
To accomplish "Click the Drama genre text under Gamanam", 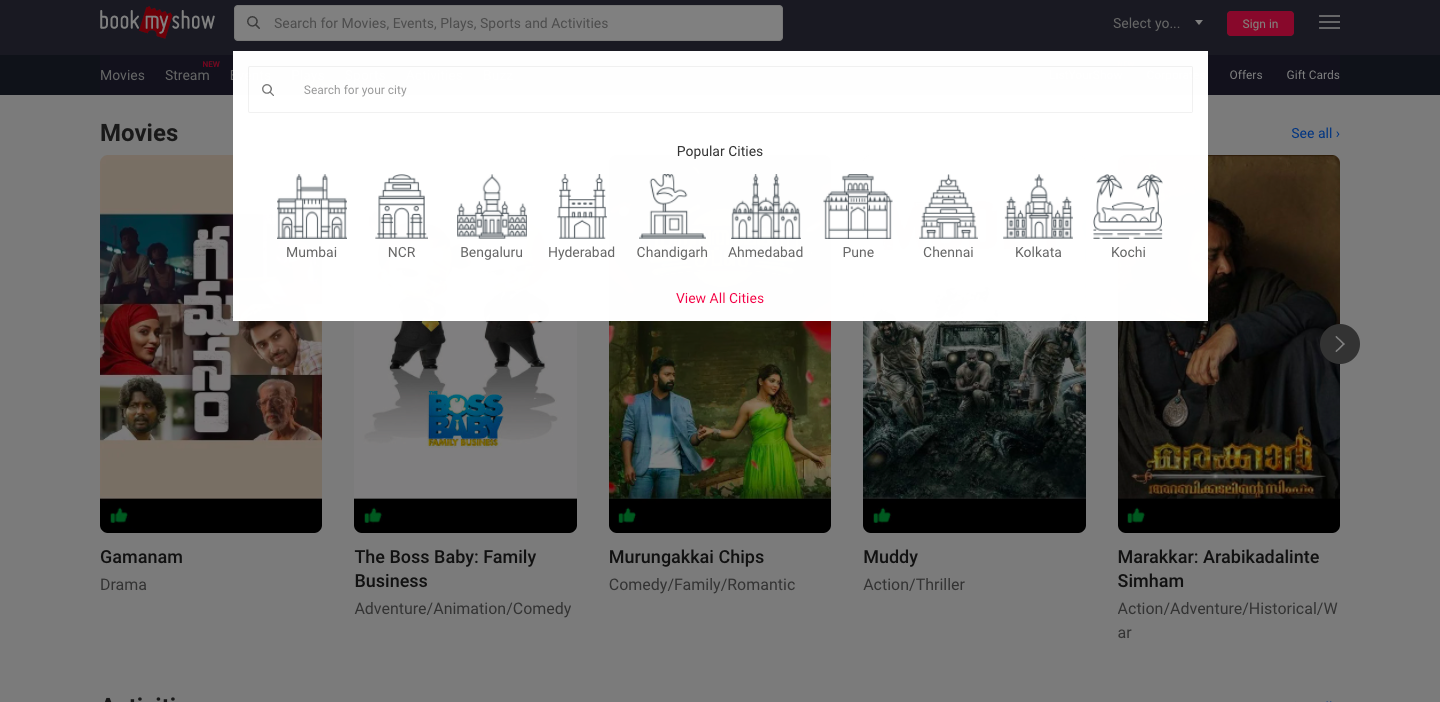I will pos(123,585).
